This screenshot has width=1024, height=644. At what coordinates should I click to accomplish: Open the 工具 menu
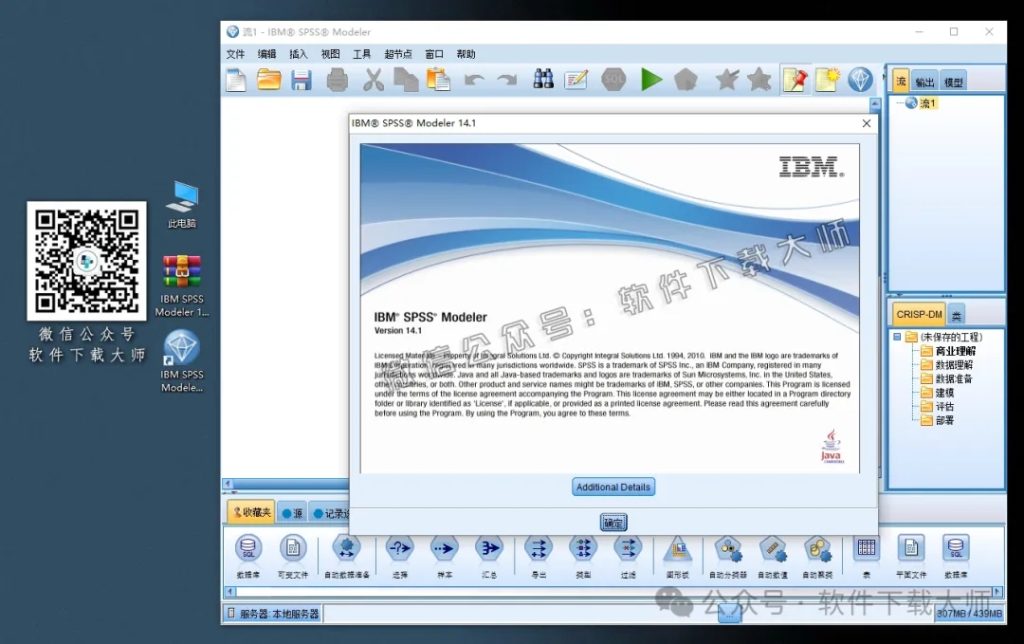point(364,54)
